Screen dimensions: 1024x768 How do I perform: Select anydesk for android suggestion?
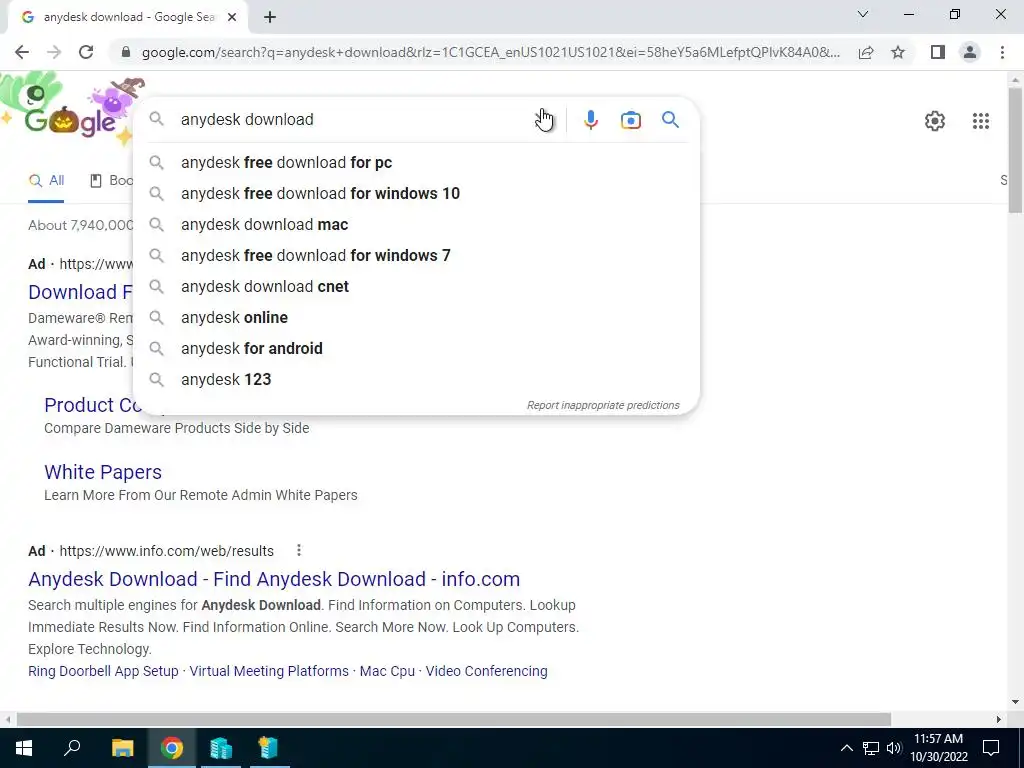click(x=416, y=349)
